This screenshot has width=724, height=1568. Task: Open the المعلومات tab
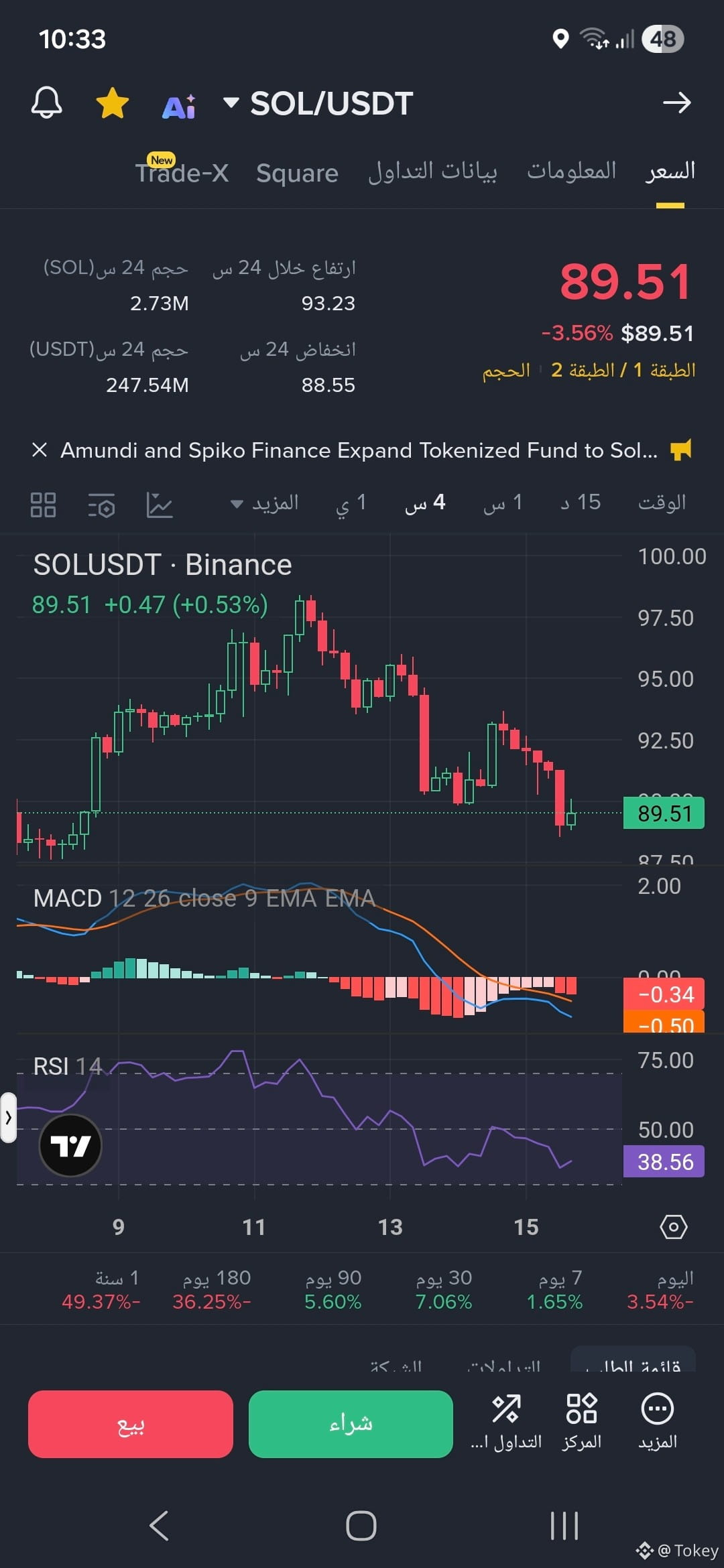pyautogui.click(x=571, y=171)
